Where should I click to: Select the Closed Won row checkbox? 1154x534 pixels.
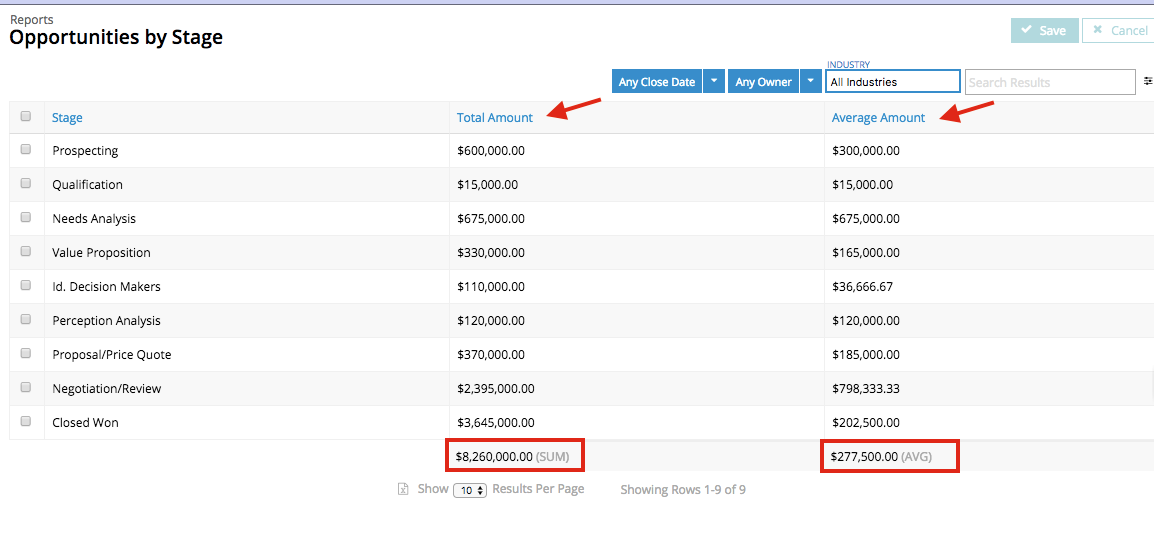click(x=26, y=422)
